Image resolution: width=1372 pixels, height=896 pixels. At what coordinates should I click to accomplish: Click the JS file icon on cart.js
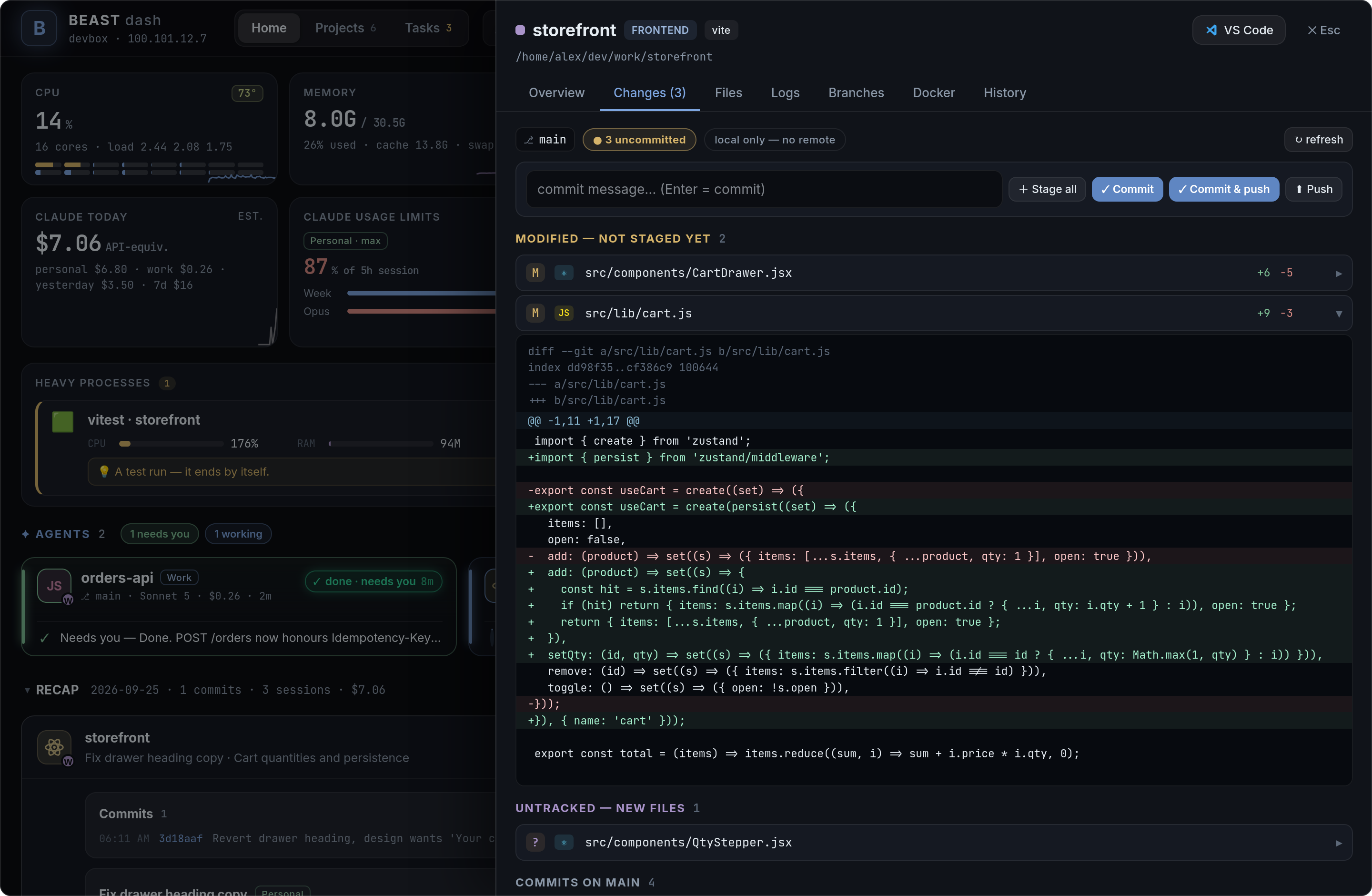pos(564,313)
